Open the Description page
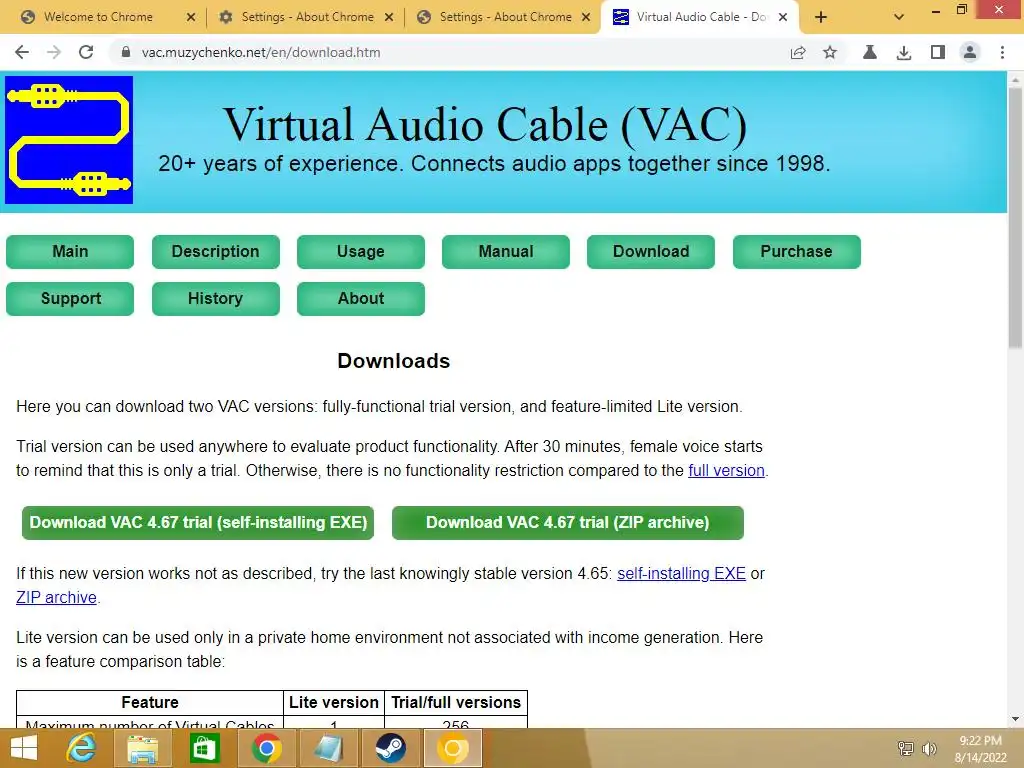The height and width of the screenshot is (768, 1024). tap(216, 251)
